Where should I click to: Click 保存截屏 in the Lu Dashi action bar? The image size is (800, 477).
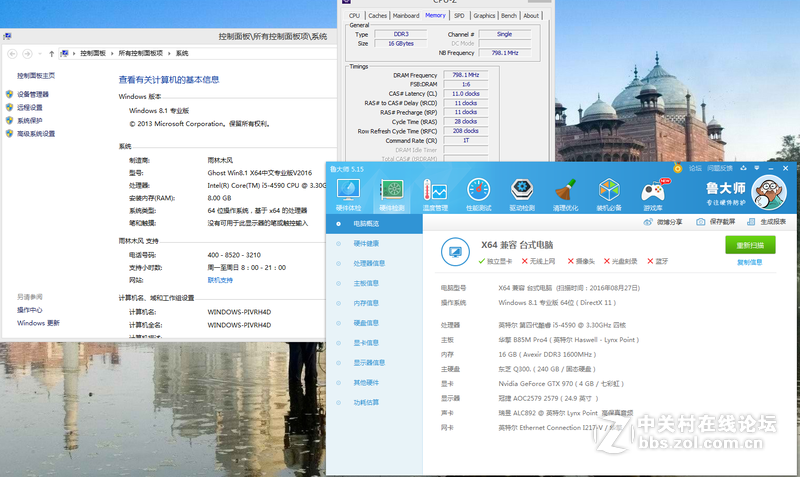[716, 222]
